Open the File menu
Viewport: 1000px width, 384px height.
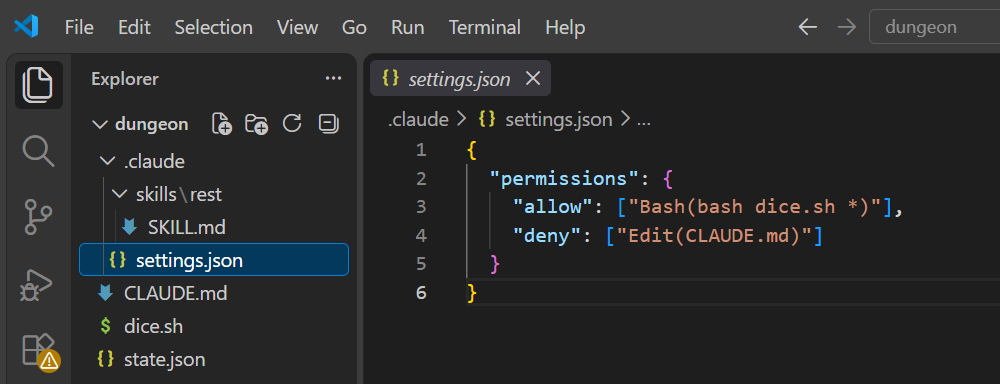tap(79, 27)
